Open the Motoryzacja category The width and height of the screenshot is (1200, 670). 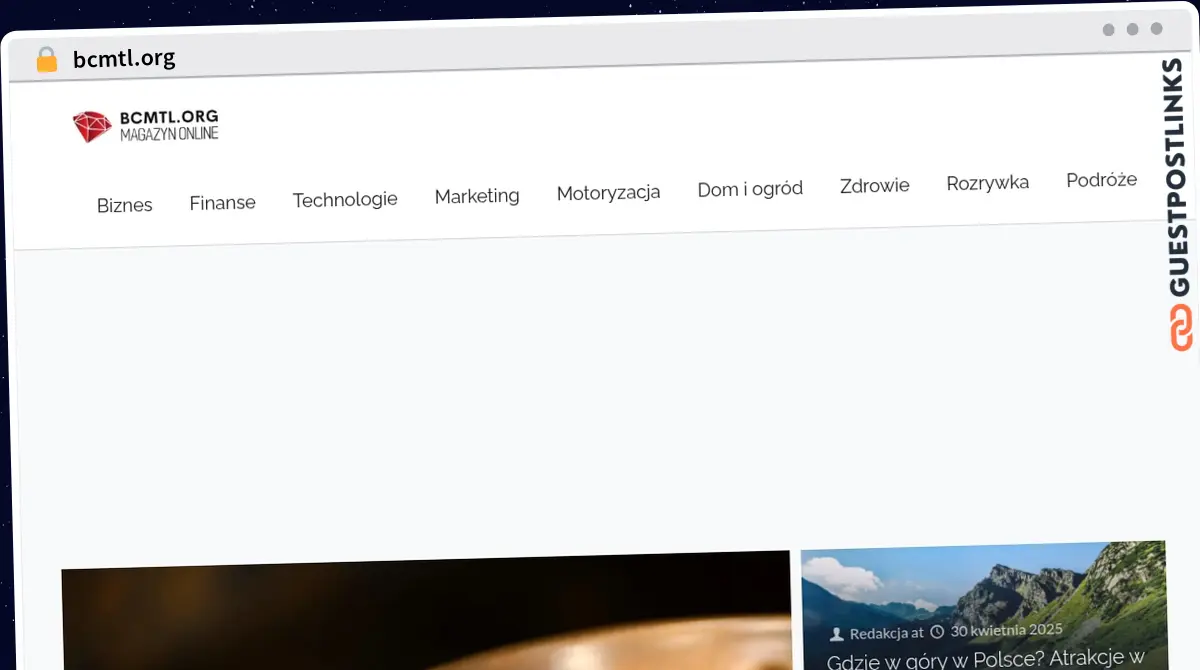608,192
